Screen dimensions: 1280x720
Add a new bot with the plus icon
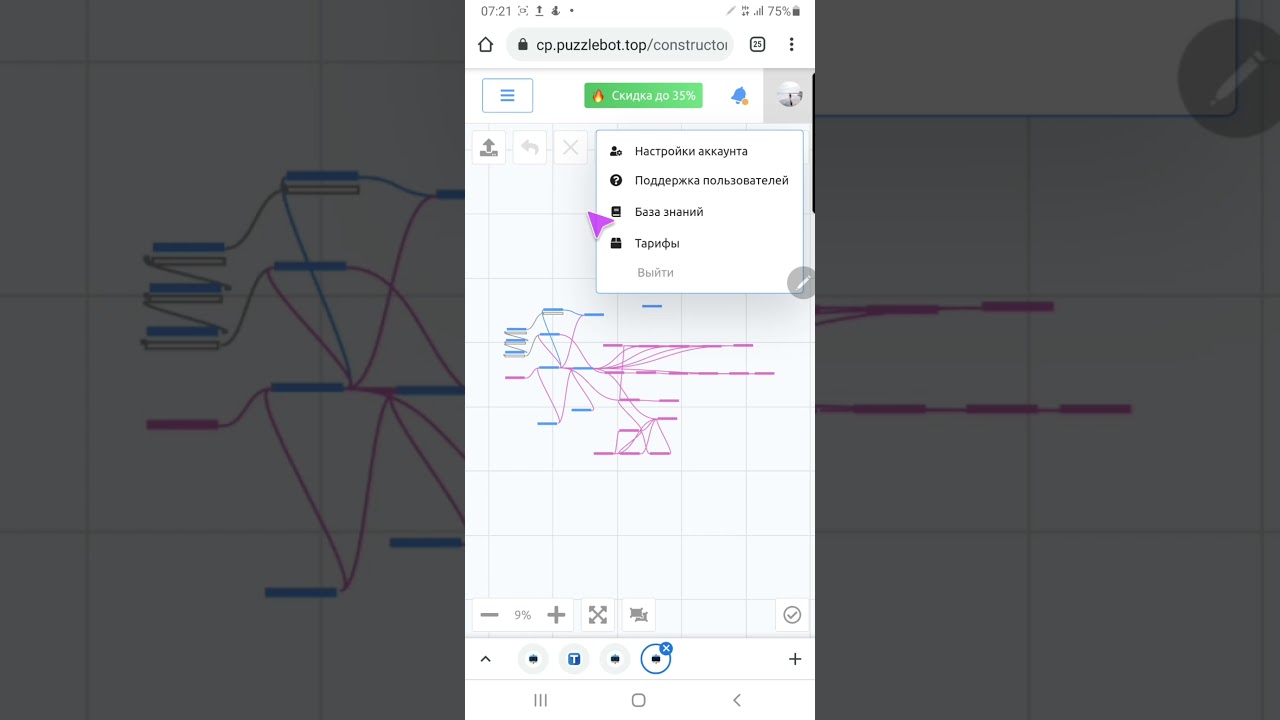[795, 659]
